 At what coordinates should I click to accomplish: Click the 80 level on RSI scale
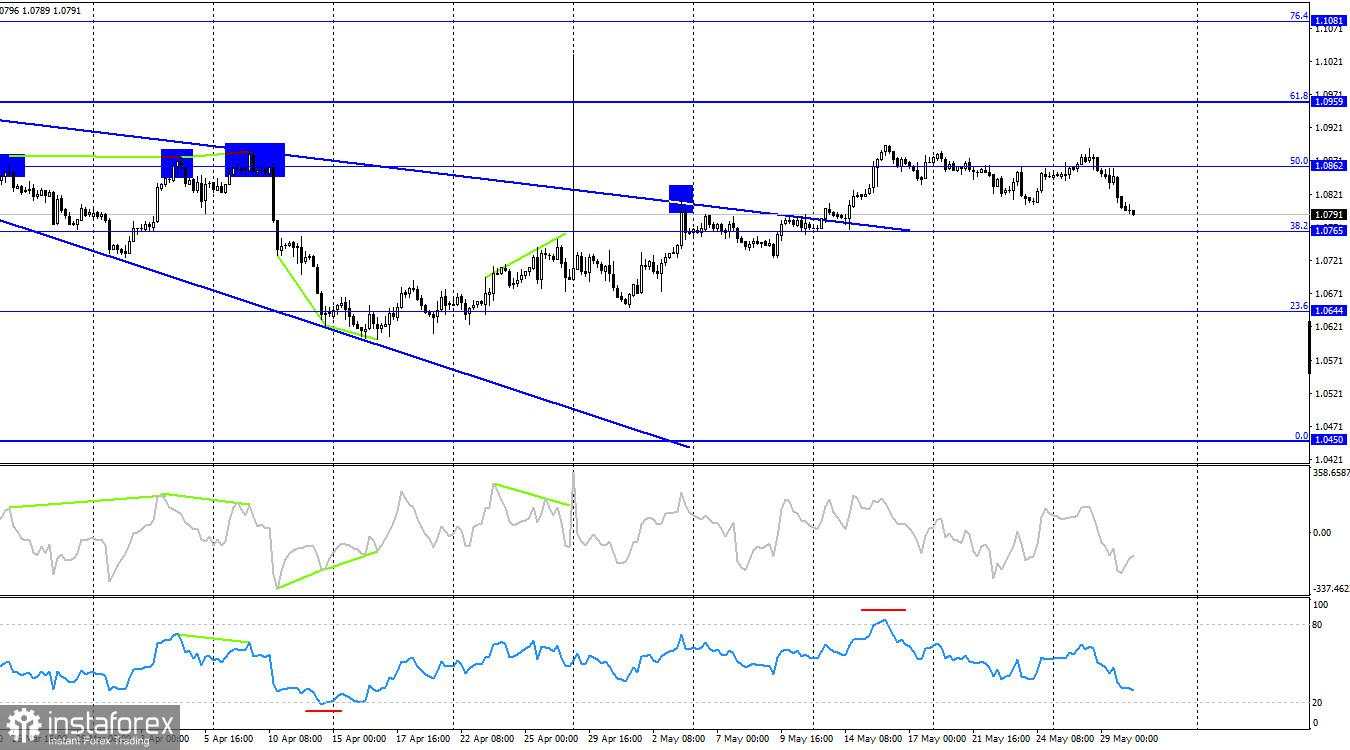point(1318,625)
